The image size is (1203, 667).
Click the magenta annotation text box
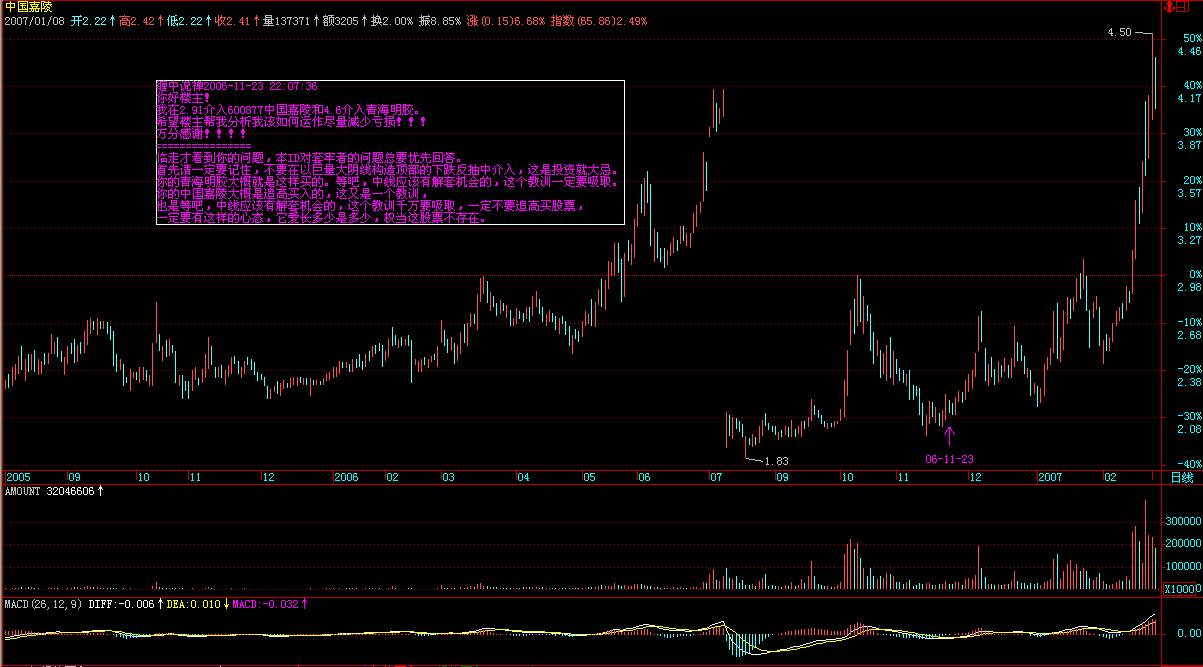tap(390, 153)
